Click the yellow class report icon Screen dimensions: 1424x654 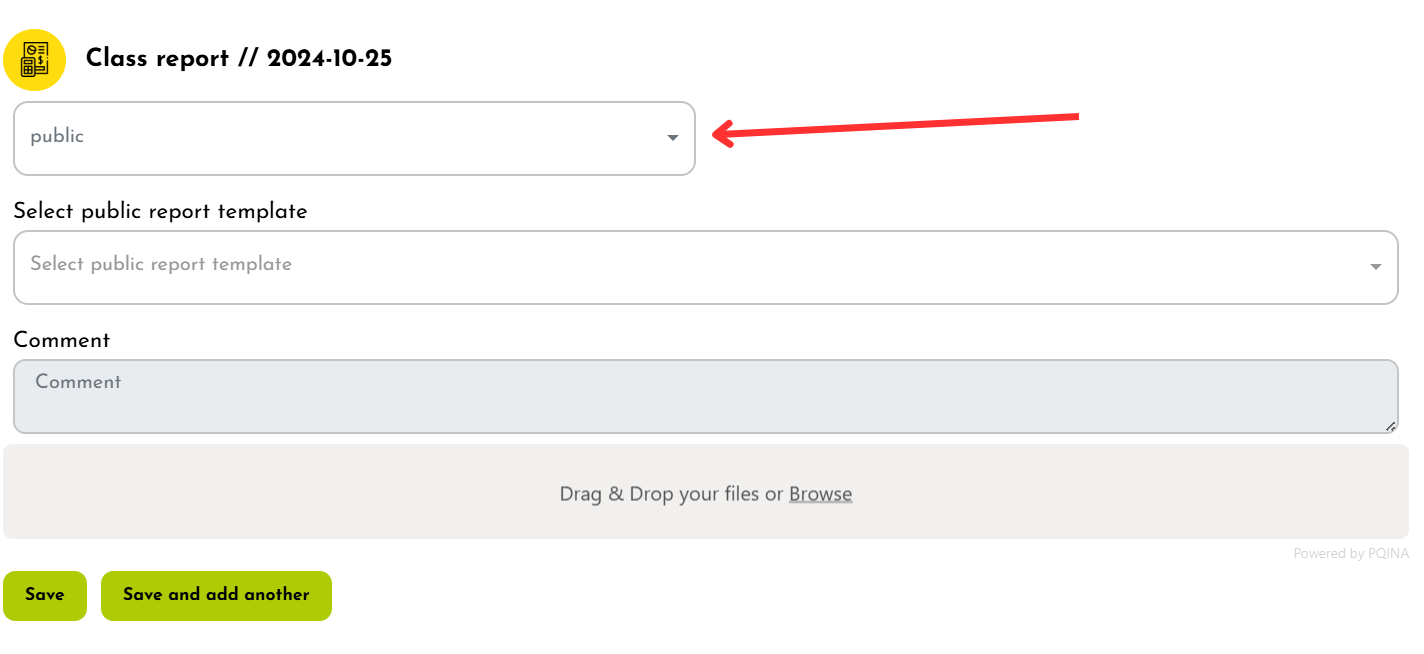(35, 60)
